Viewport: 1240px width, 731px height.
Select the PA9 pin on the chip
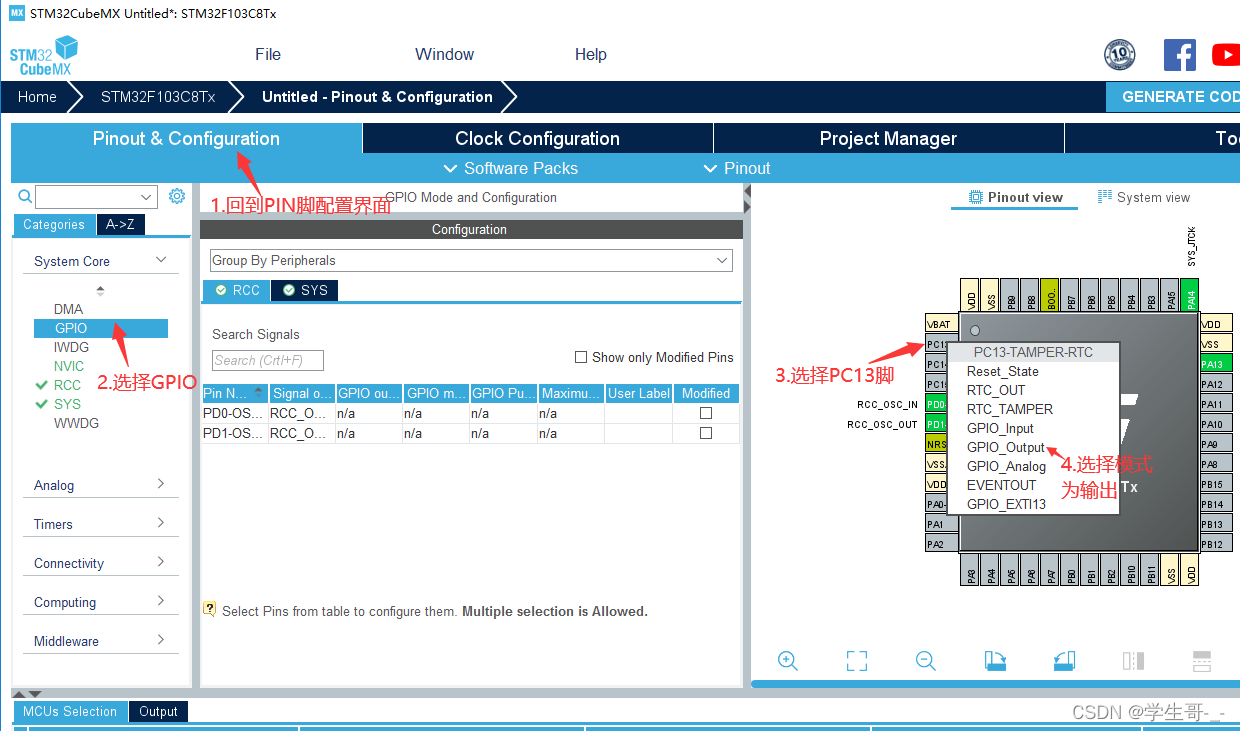pos(1215,444)
